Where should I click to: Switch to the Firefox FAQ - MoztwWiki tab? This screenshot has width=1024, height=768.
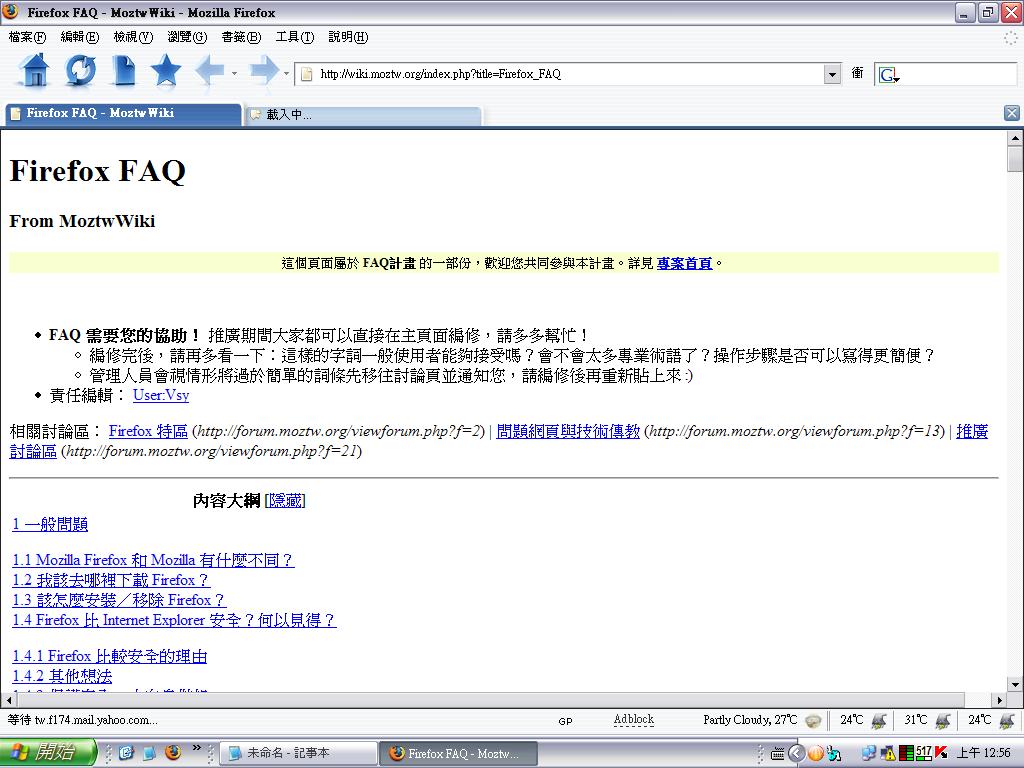click(123, 114)
